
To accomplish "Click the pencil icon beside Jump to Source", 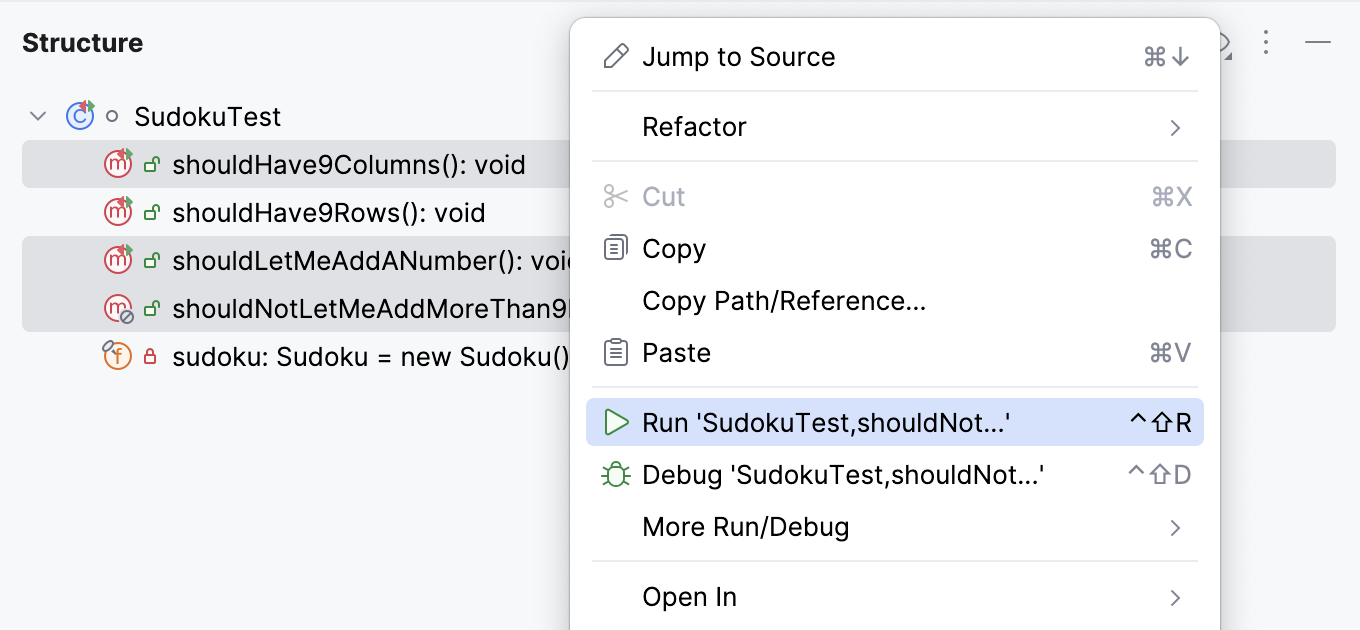I will (615, 56).
